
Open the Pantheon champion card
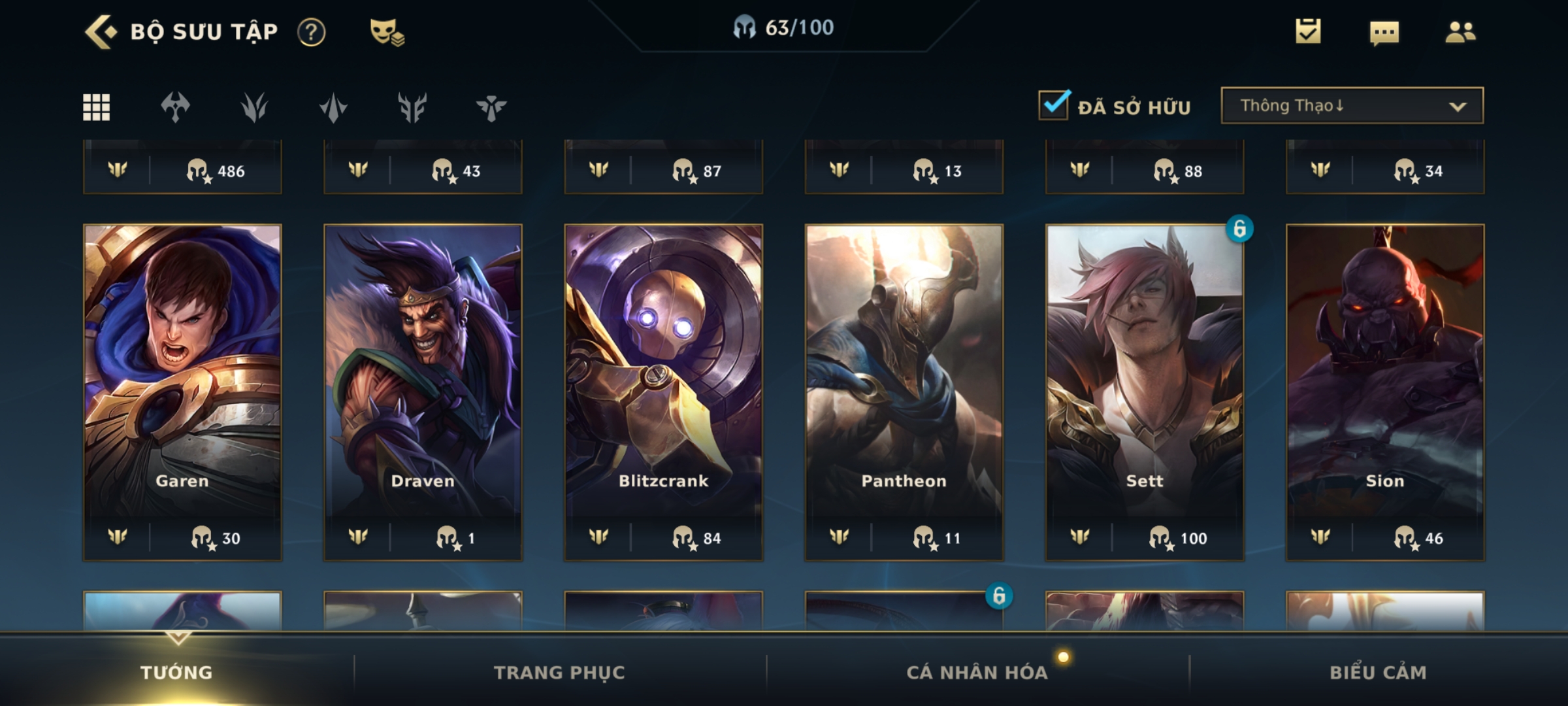click(904, 392)
